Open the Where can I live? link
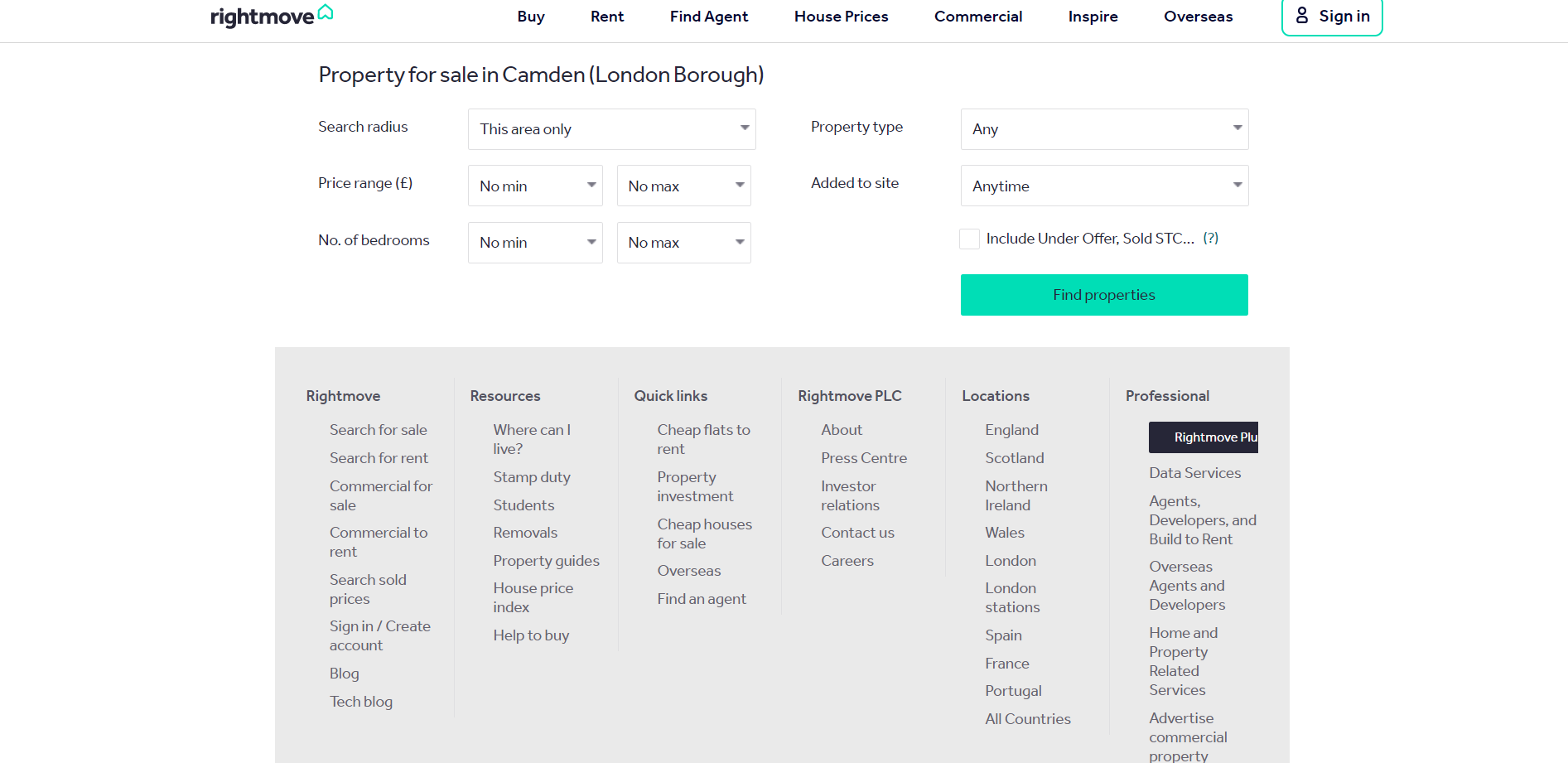 point(532,439)
